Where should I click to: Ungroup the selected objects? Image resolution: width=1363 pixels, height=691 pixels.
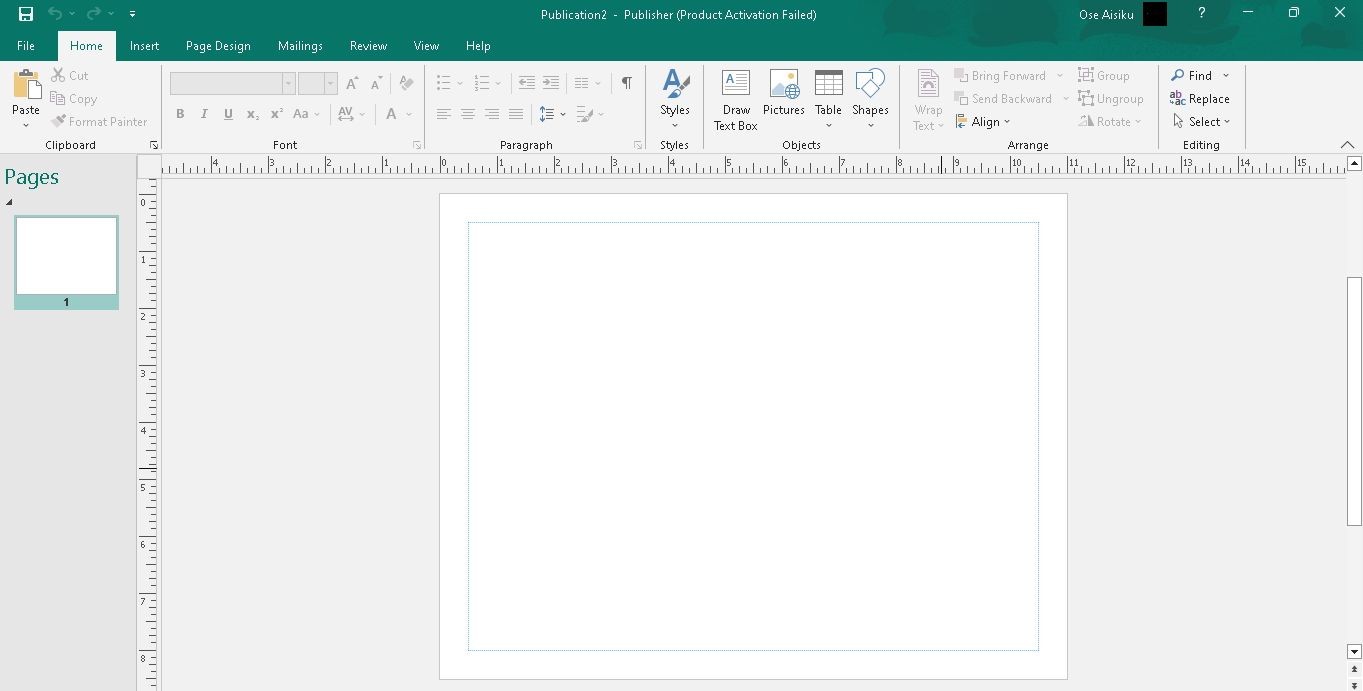coord(1111,99)
